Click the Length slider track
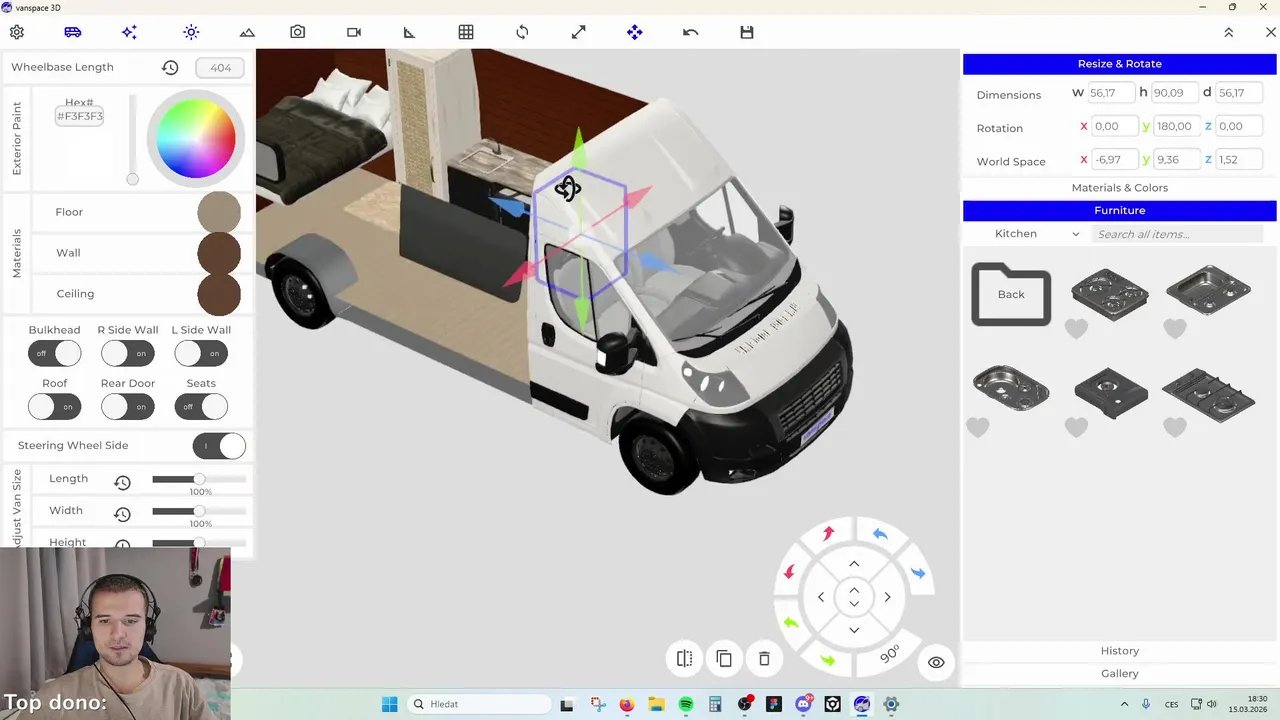Screen dimensions: 1280x720 199,479
